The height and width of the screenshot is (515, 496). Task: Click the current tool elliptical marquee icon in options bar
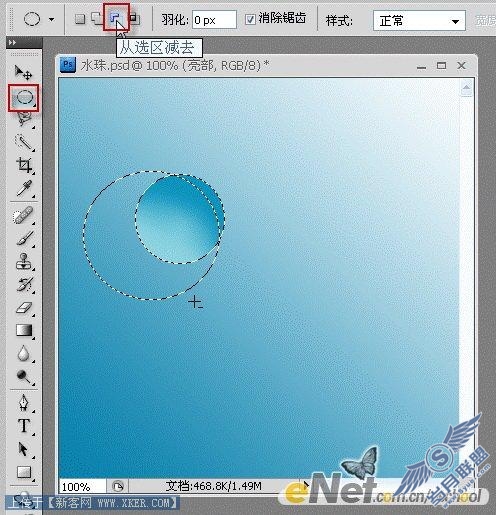pyautogui.click(x=32, y=19)
